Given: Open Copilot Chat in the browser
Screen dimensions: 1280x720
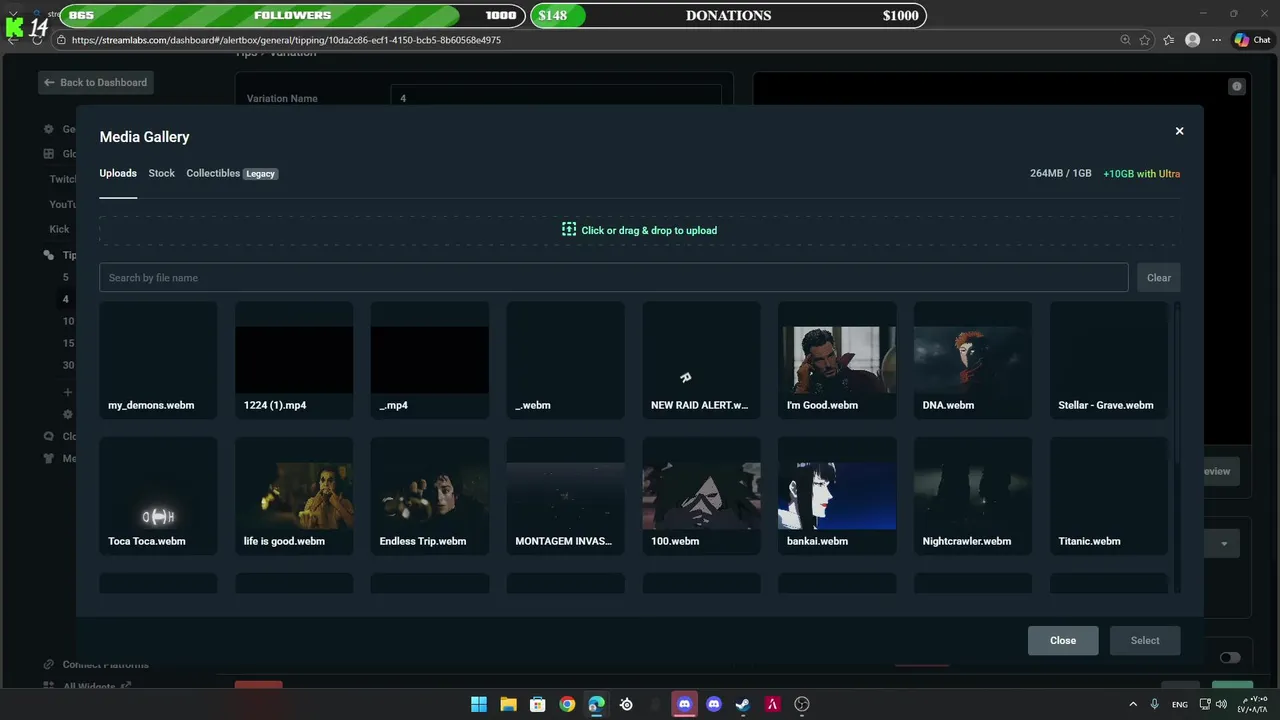Looking at the screenshot, I should 1253,40.
